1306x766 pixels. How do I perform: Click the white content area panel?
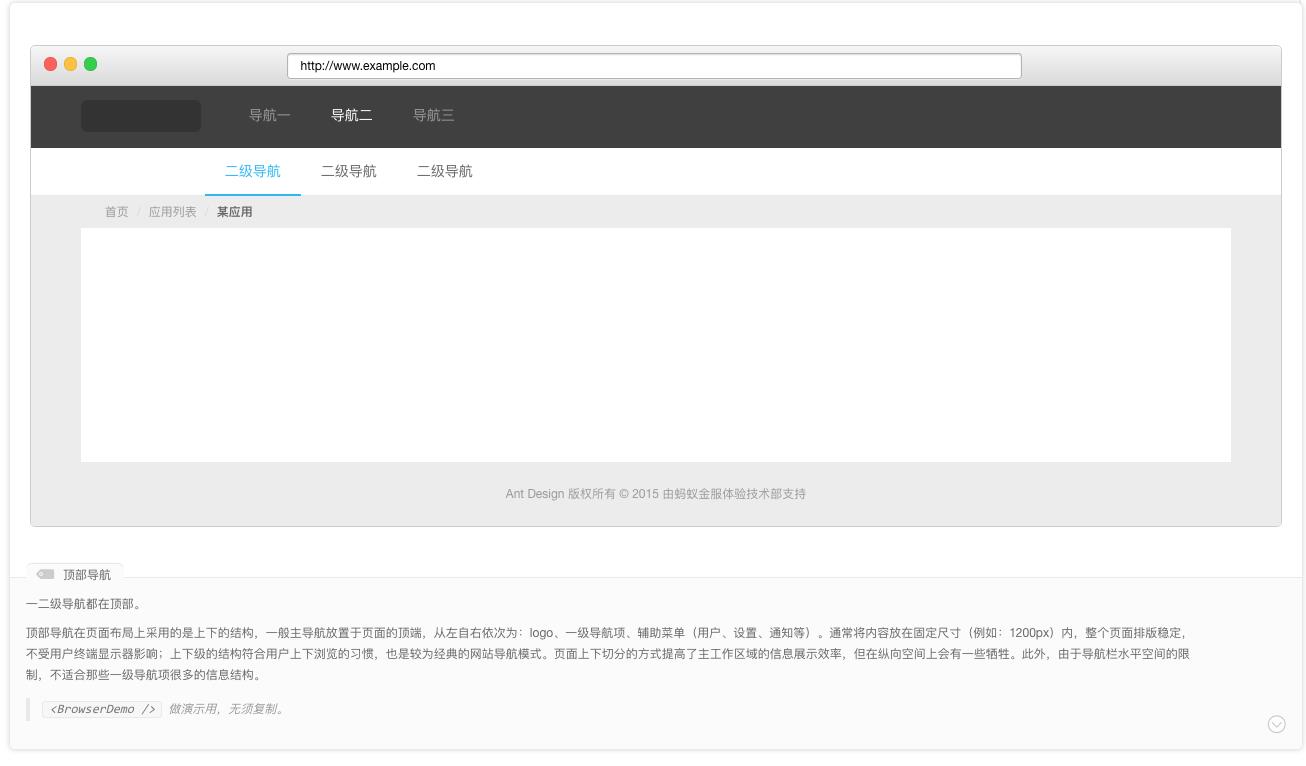656,345
